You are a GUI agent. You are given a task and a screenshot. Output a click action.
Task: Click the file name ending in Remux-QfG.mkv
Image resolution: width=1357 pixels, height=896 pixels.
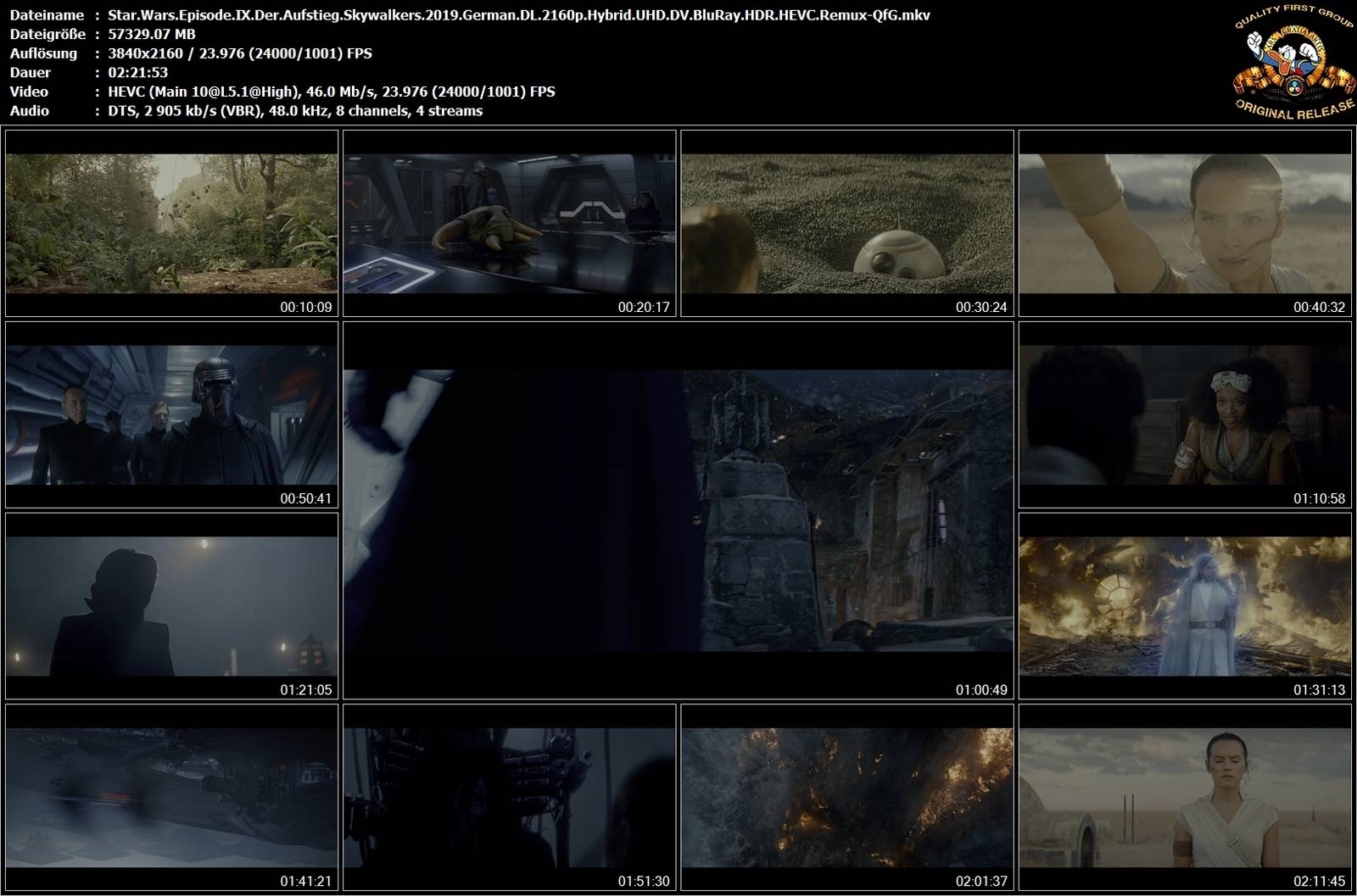tap(519, 14)
